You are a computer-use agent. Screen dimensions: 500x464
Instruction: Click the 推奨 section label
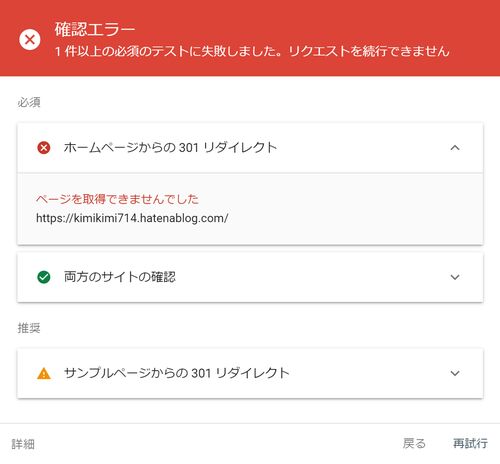point(29,328)
